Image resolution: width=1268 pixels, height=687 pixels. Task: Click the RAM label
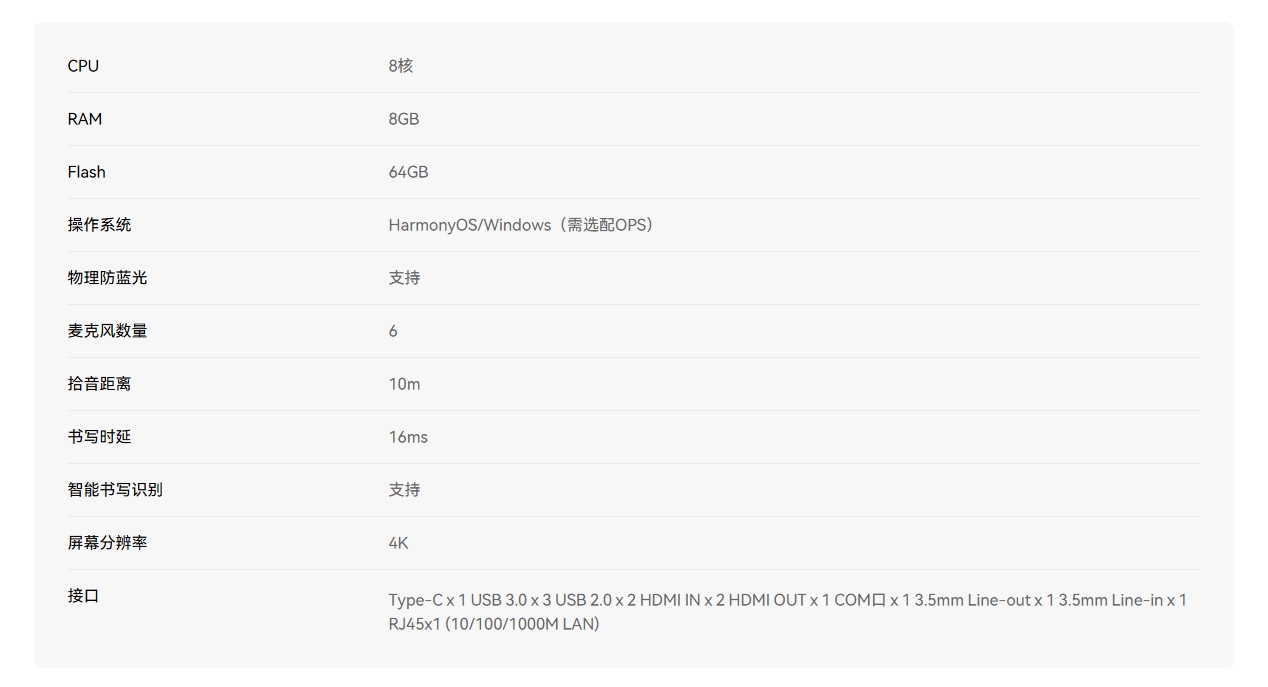click(x=85, y=119)
